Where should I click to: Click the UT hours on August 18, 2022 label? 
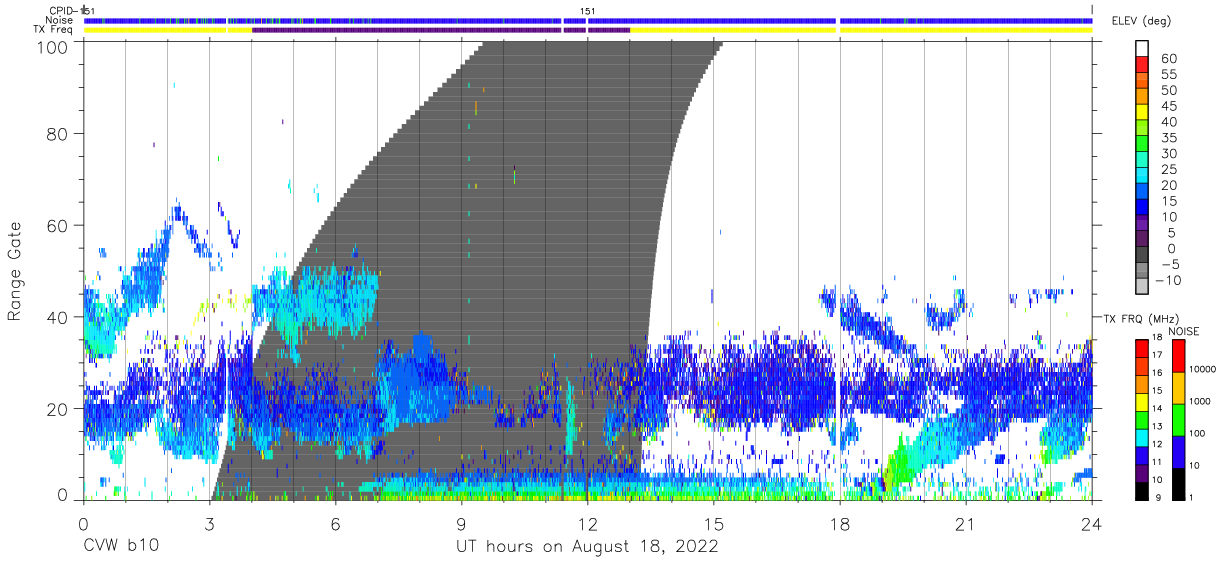pyautogui.click(x=587, y=547)
